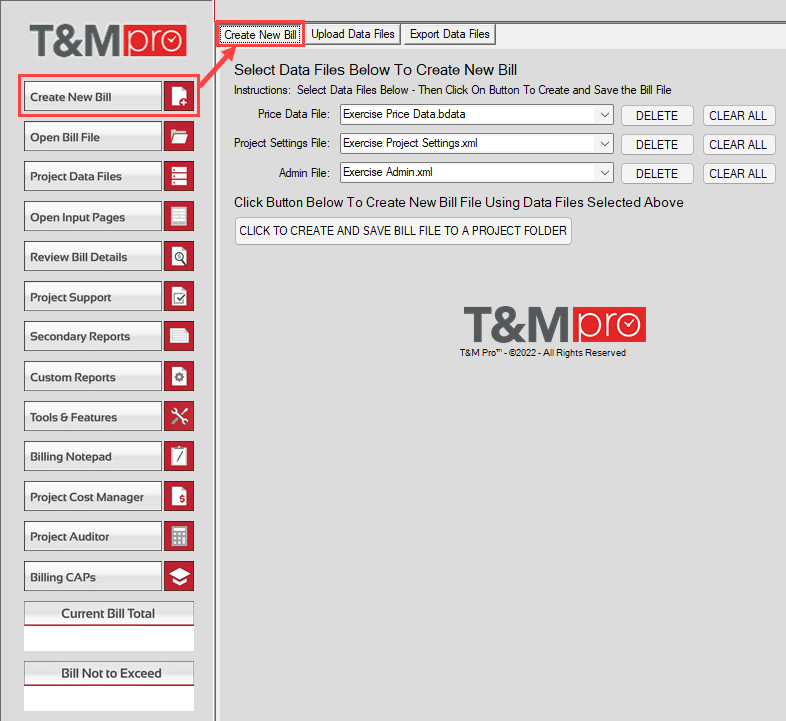The width and height of the screenshot is (786, 721).
Task: Open the Open Bill File sidebar button
Action: coord(93,136)
